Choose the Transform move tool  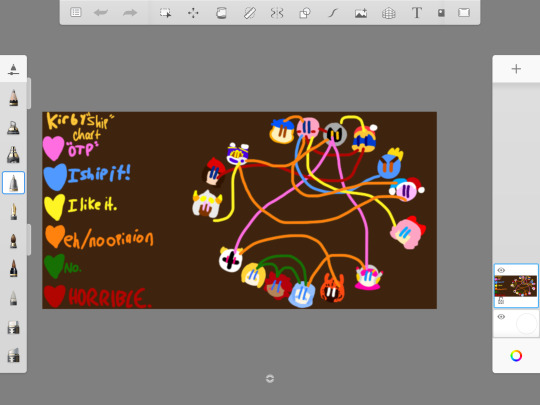pyautogui.click(x=193, y=13)
